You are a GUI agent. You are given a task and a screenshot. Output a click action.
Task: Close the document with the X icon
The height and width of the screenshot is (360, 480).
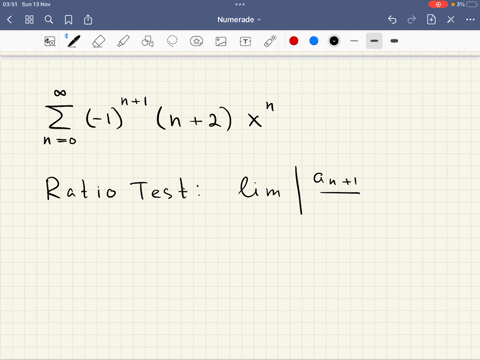click(x=451, y=20)
